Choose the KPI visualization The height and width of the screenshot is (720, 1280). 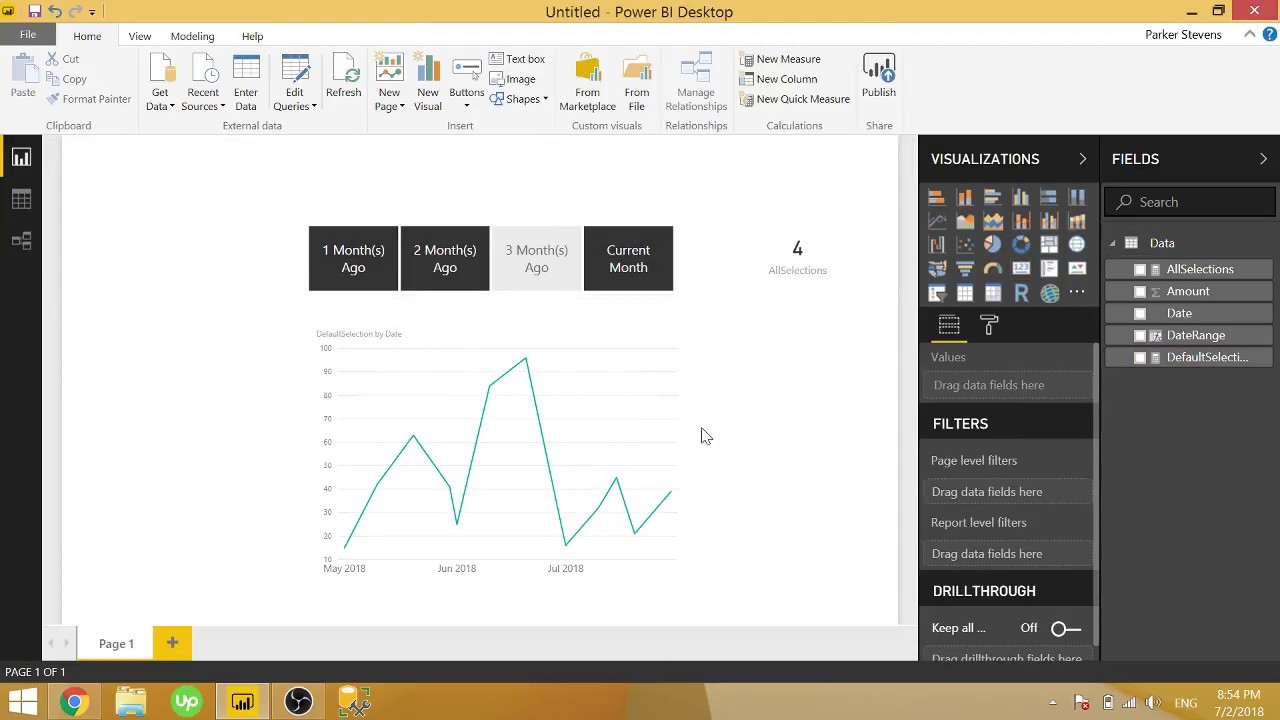click(1077, 269)
